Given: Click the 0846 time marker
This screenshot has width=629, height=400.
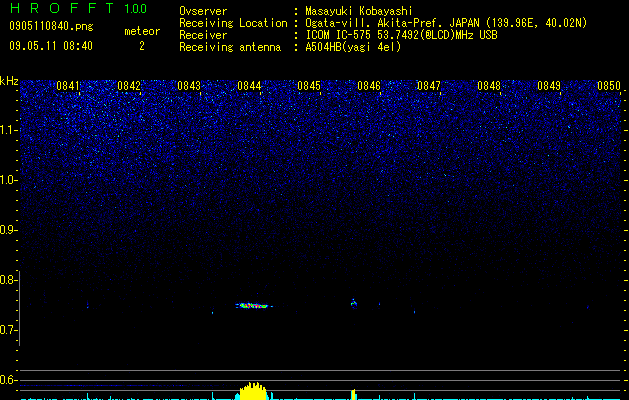Looking at the screenshot, I should point(369,86).
